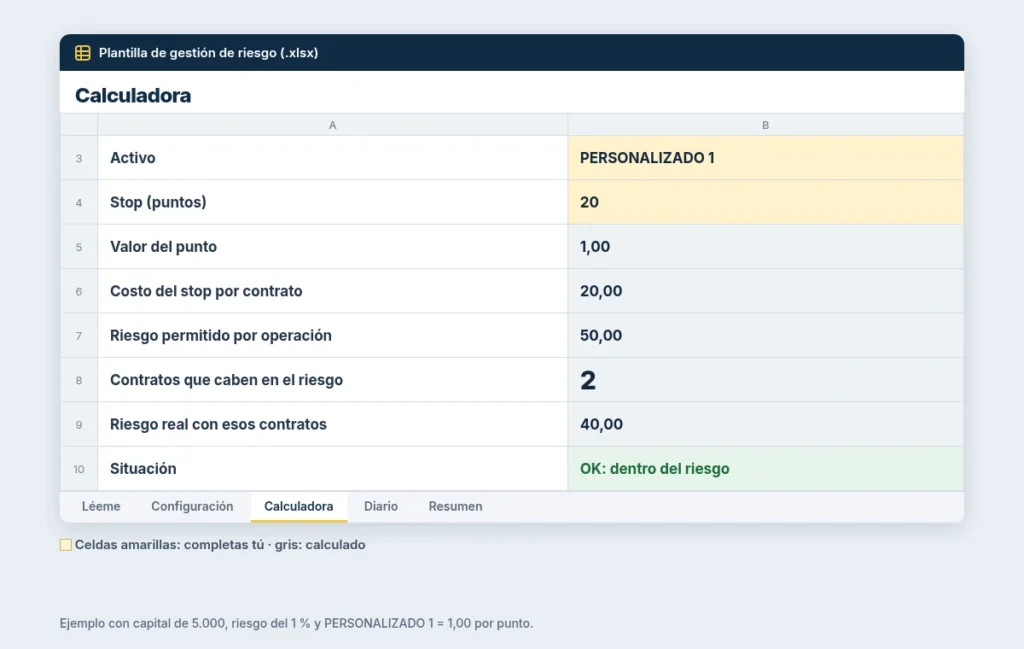Viewport: 1024px width, 649px height.
Task: Select row 5 header
Action: pos(79,247)
